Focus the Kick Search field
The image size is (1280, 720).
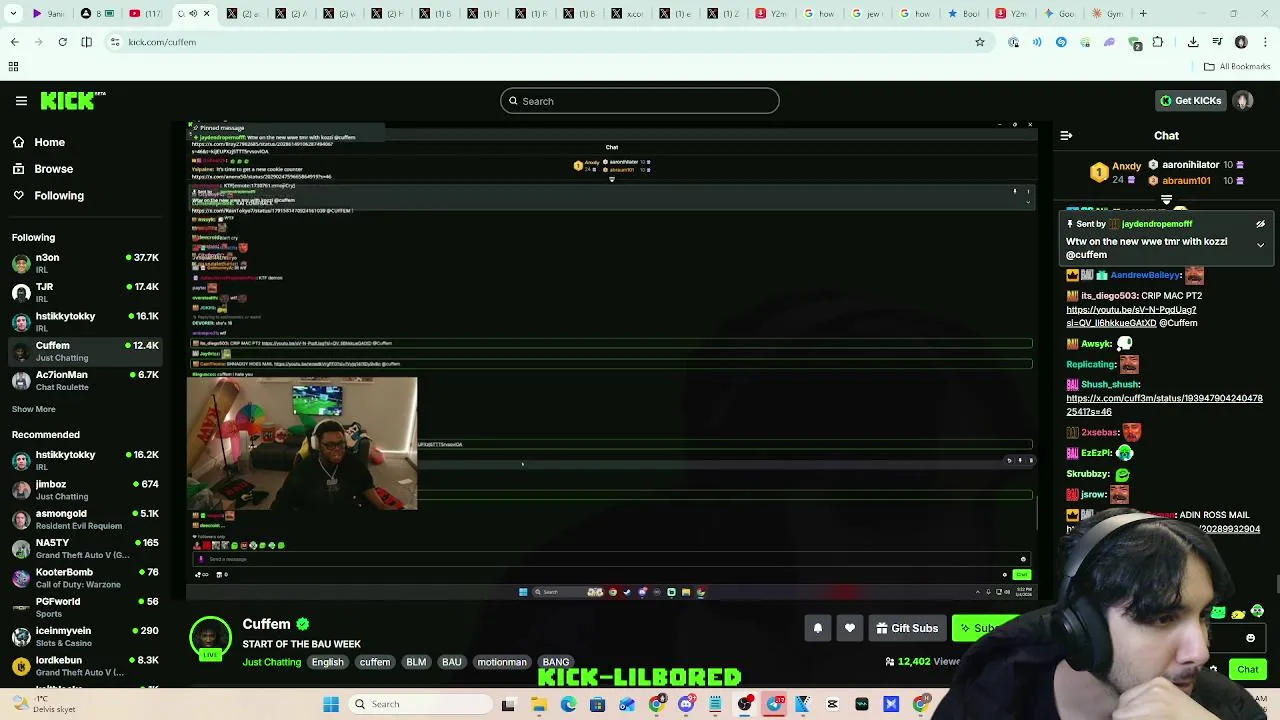click(639, 101)
